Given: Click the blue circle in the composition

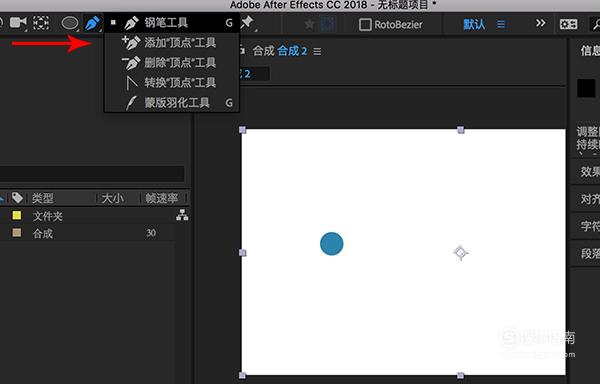Looking at the screenshot, I should point(332,244).
